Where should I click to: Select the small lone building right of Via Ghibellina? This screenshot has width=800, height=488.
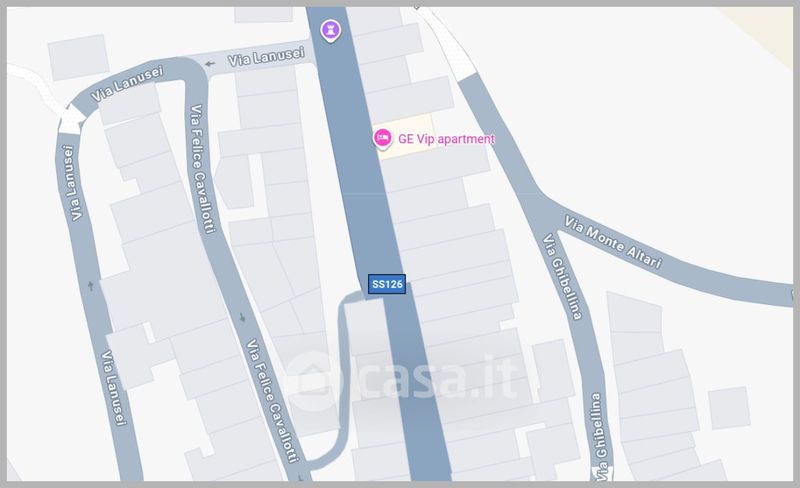coord(730,408)
